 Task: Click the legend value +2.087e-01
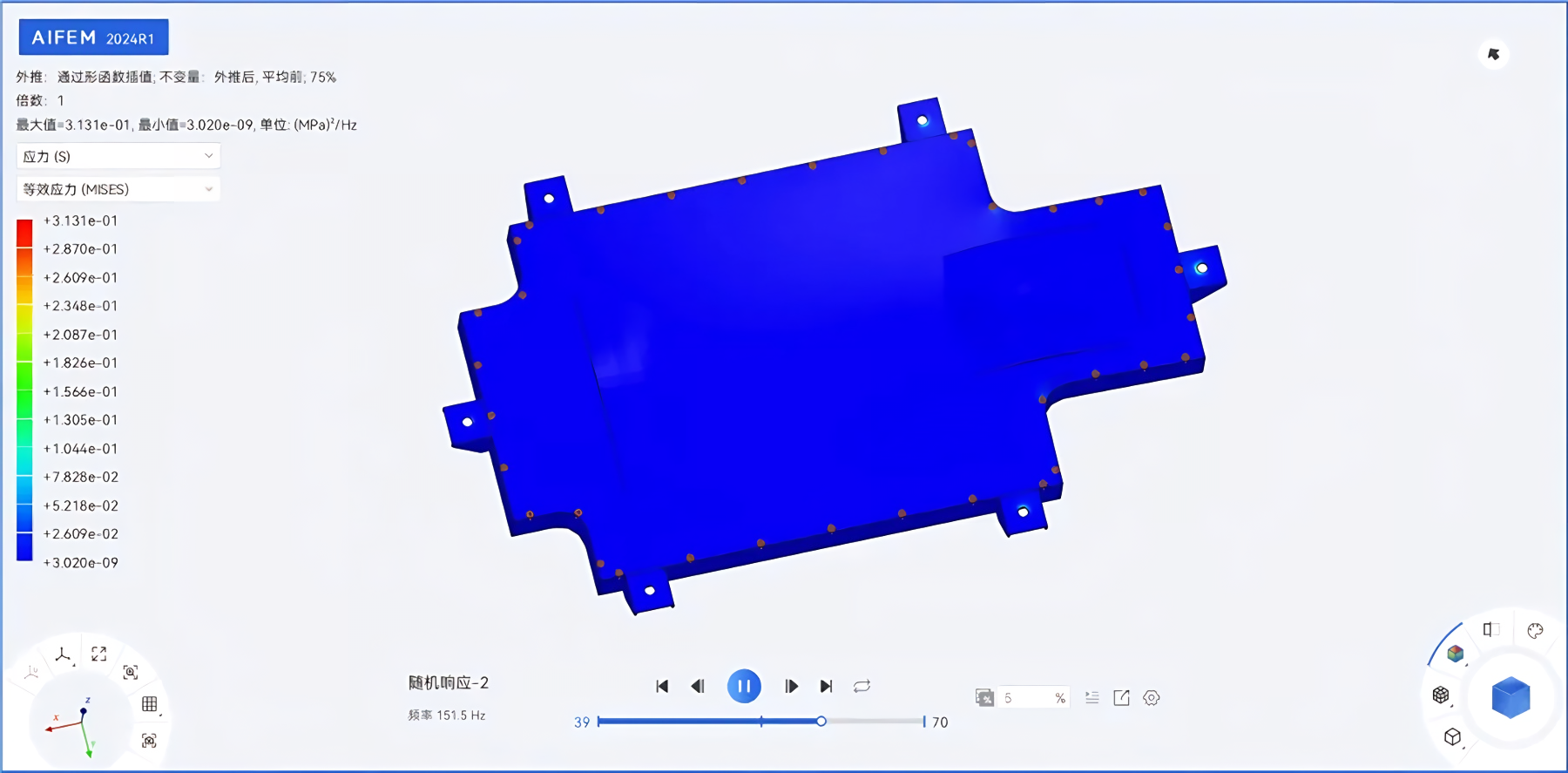pos(80,335)
